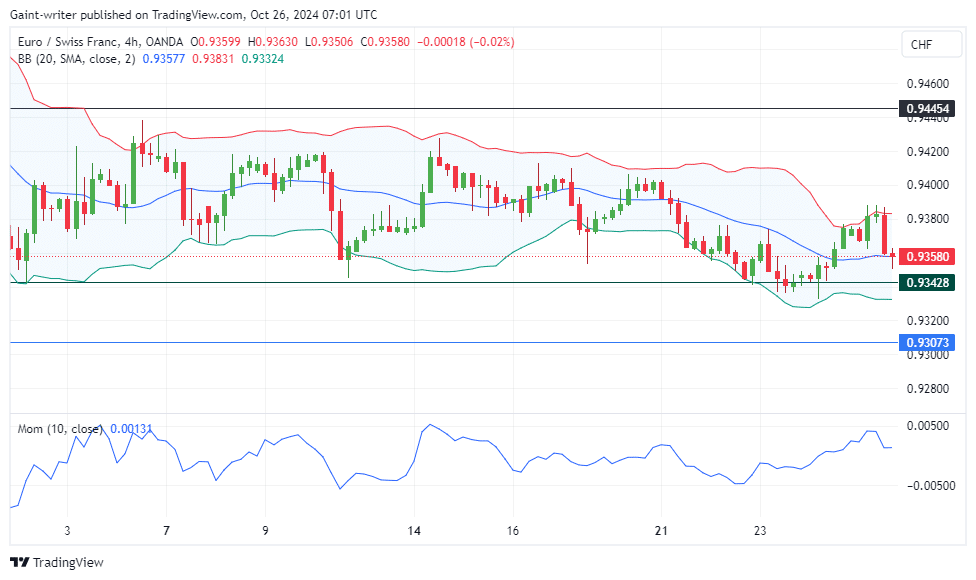This screenshot has height=580, width=976.
Task: Click the 0.93200 price axis label
Action: point(927,320)
